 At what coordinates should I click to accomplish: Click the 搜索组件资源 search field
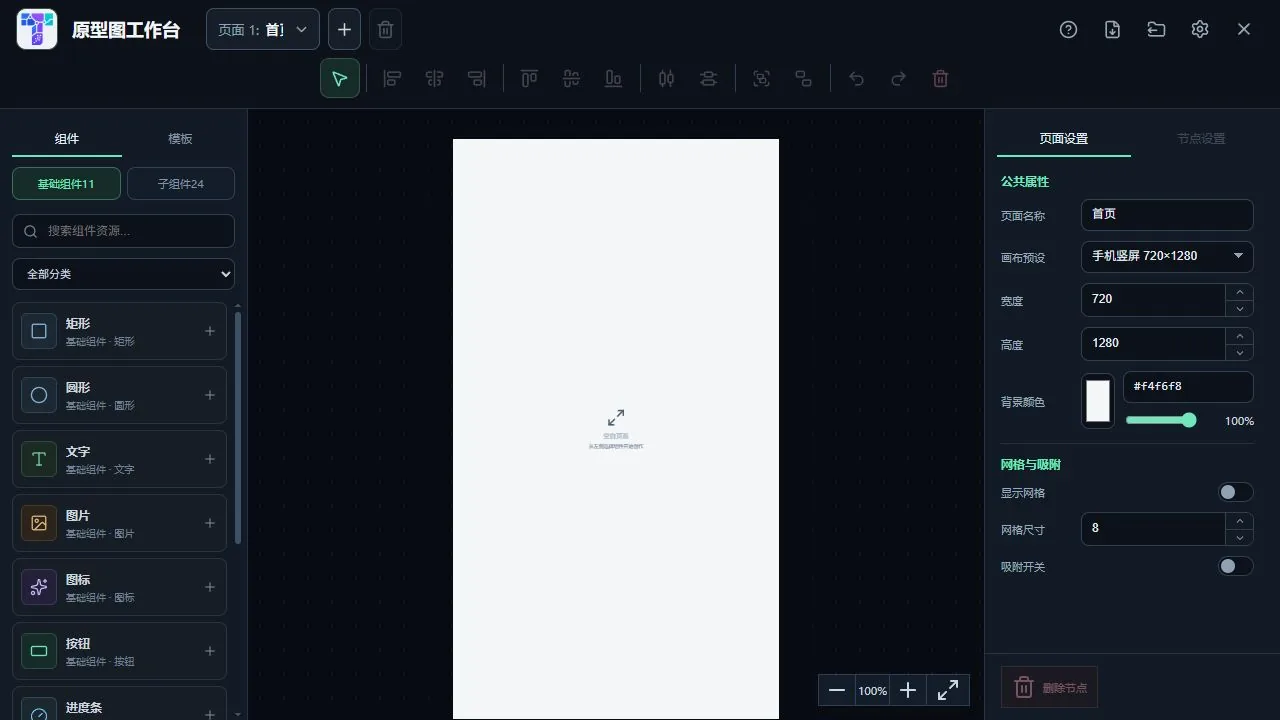(x=123, y=231)
